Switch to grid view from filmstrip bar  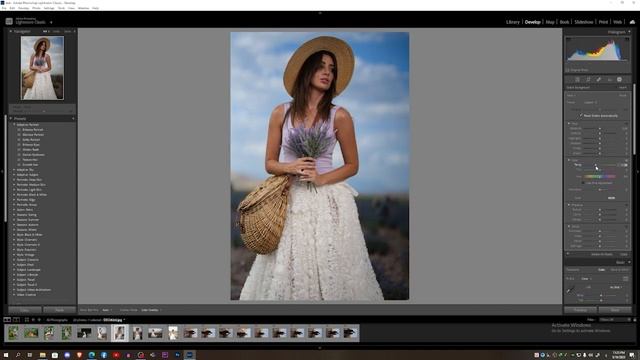tap(27, 320)
